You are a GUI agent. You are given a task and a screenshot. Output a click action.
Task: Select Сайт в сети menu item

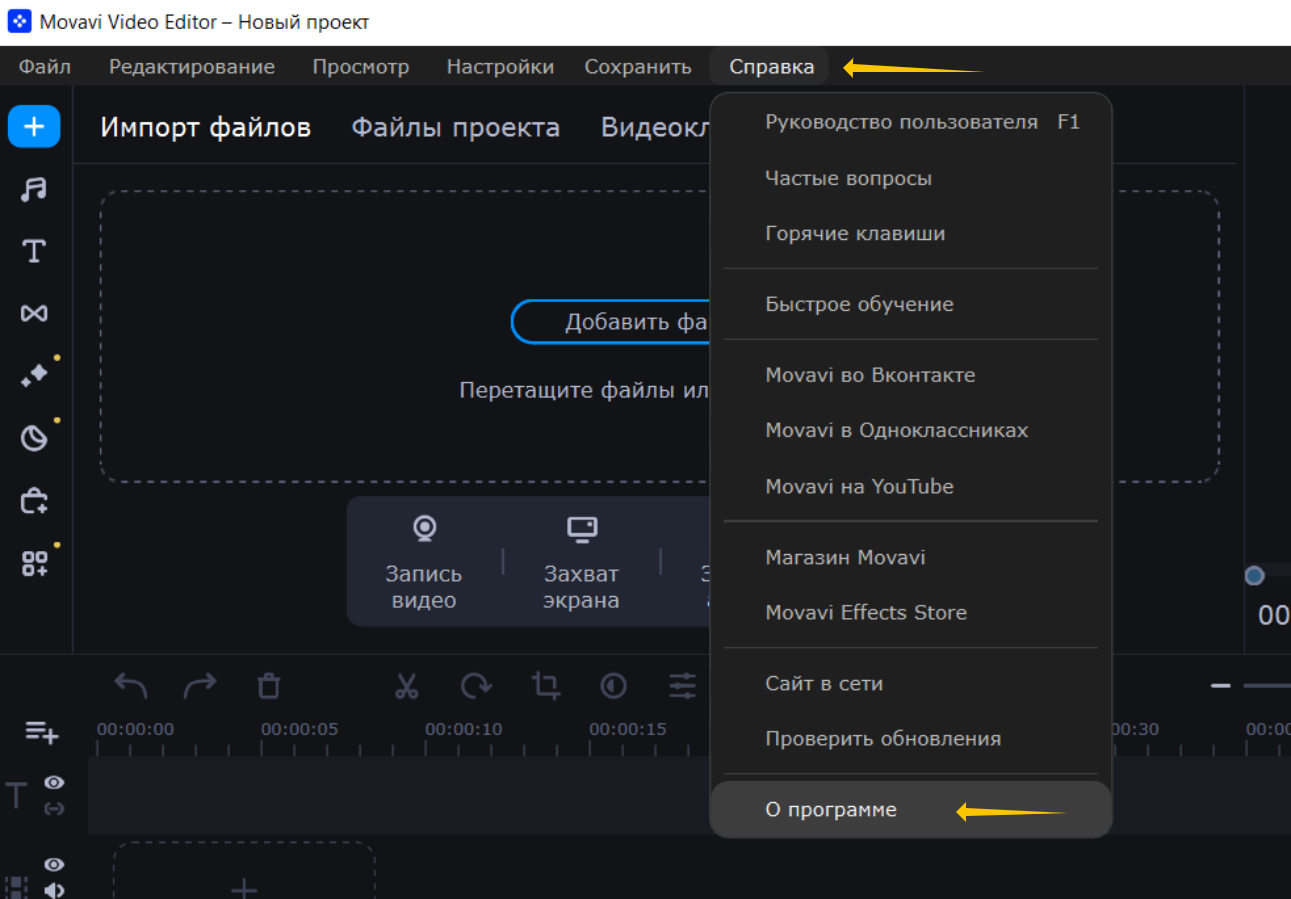coord(911,683)
